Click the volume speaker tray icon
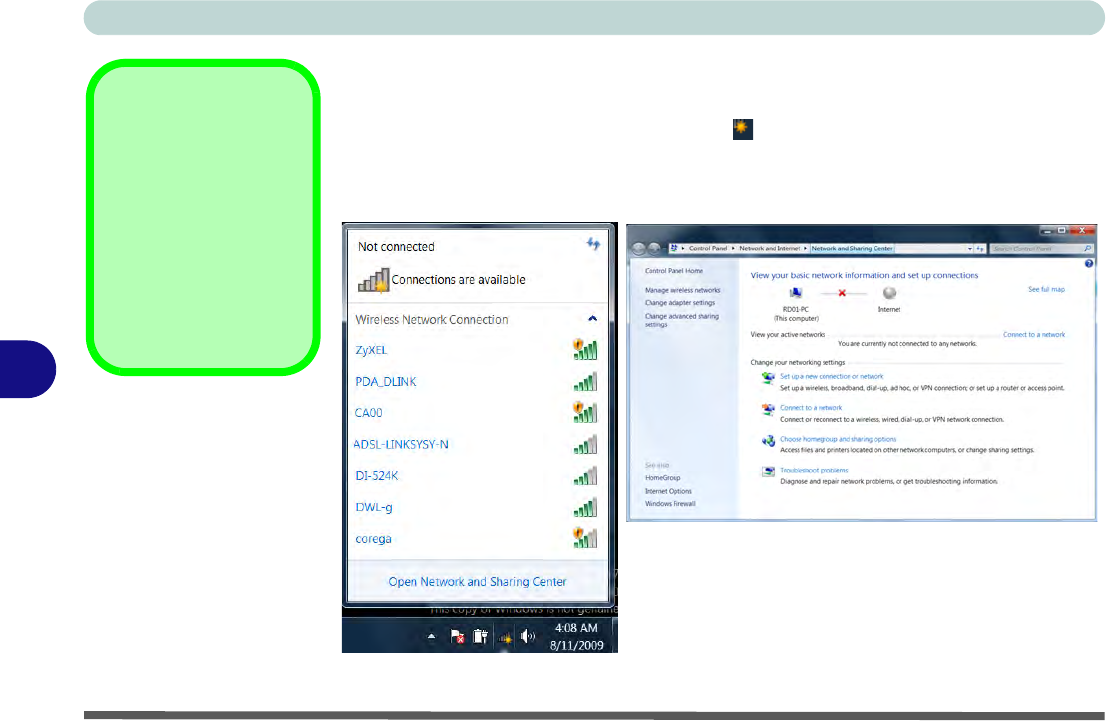Image resolution: width=1106 pixels, height=721 pixels. coord(528,636)
